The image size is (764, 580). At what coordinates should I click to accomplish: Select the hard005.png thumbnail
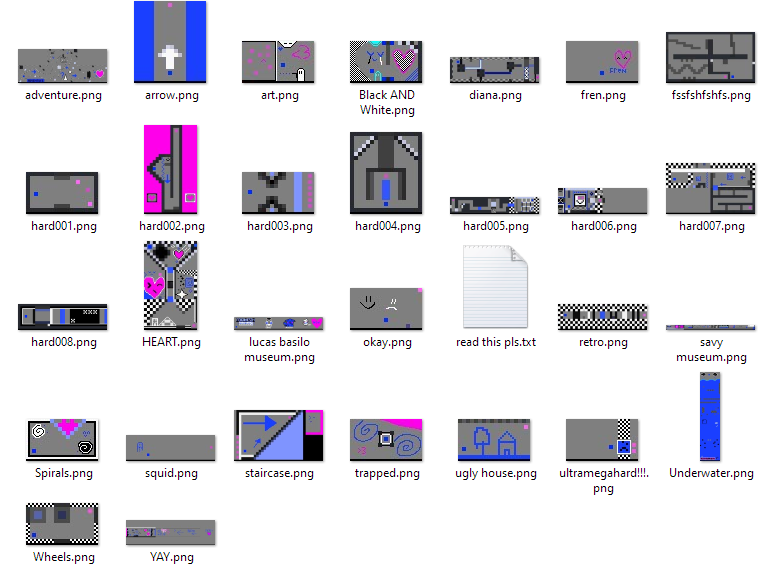[x=495, y=205]
